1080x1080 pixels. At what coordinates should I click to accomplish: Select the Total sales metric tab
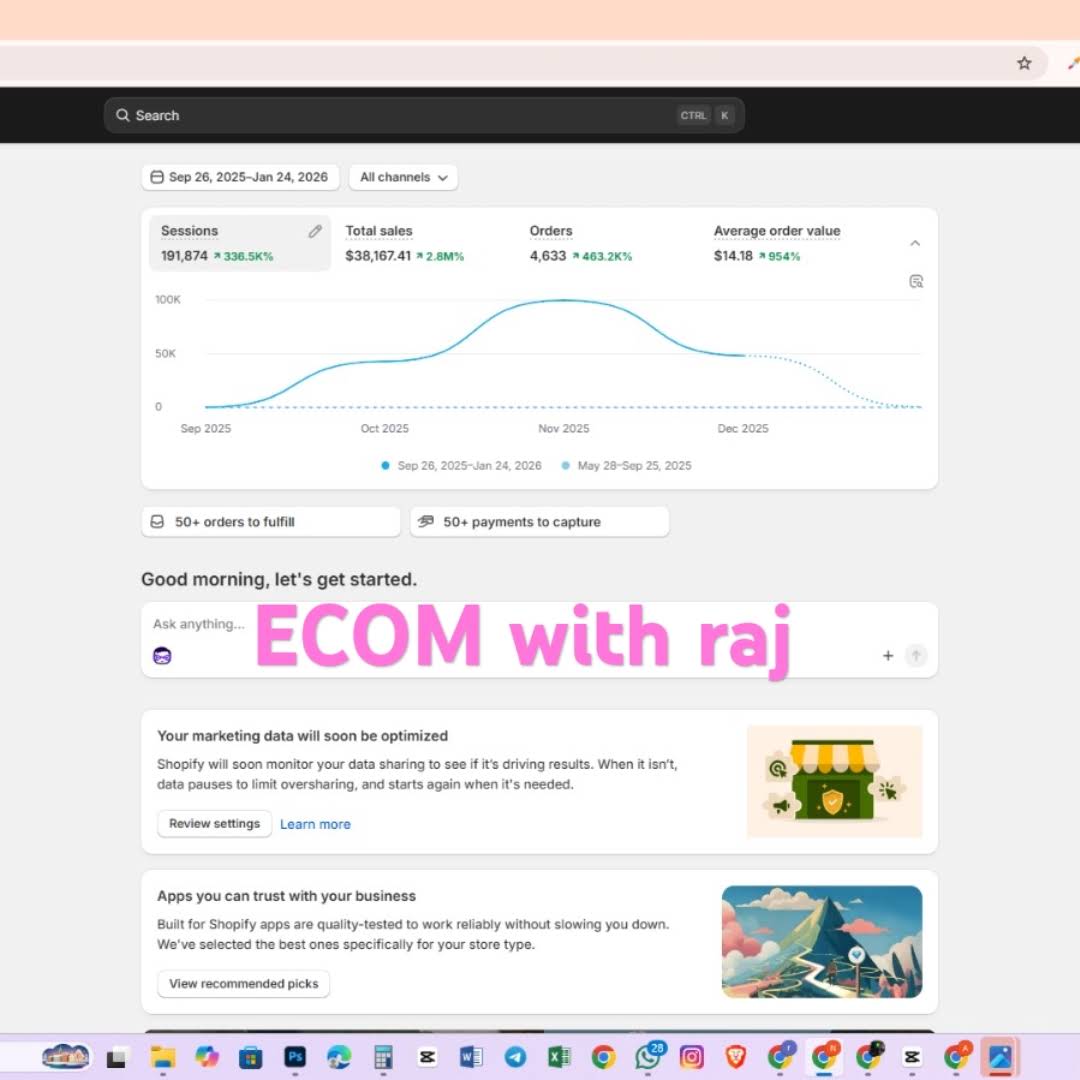tap(424, 243)
